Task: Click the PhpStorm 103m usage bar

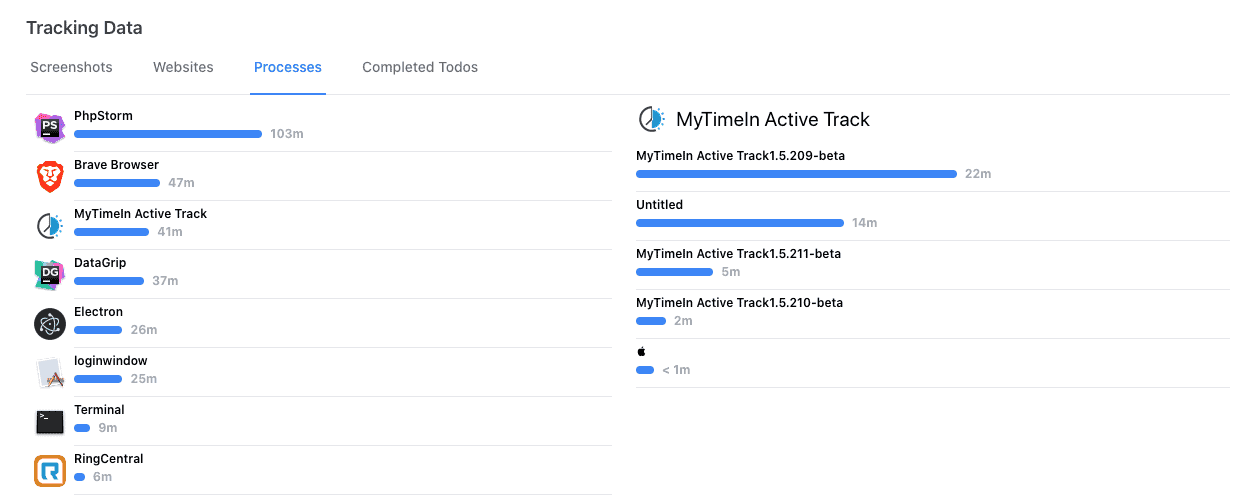Action: (167, 134)
